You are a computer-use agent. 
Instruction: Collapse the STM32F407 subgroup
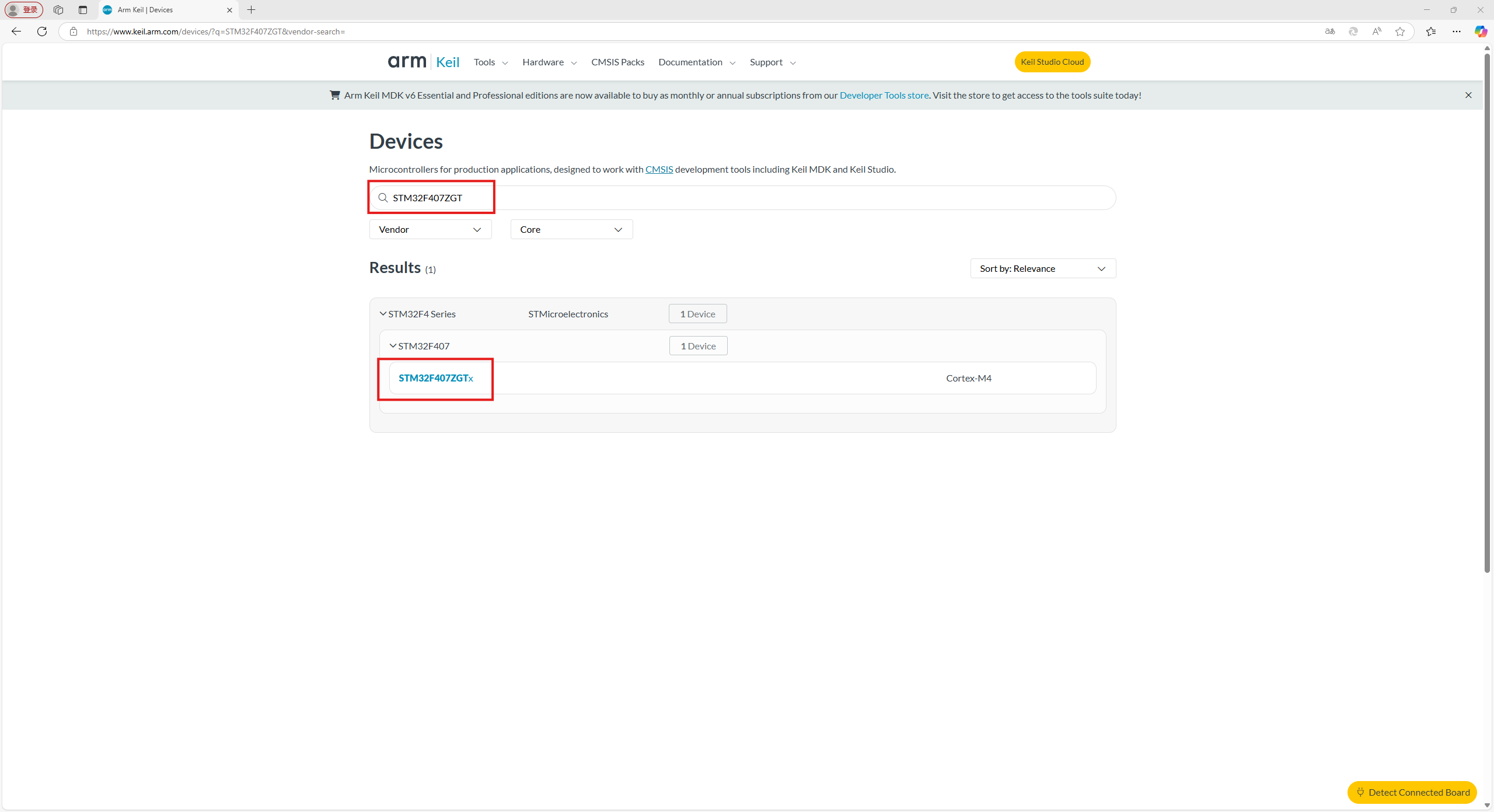(x=393, y=346)
